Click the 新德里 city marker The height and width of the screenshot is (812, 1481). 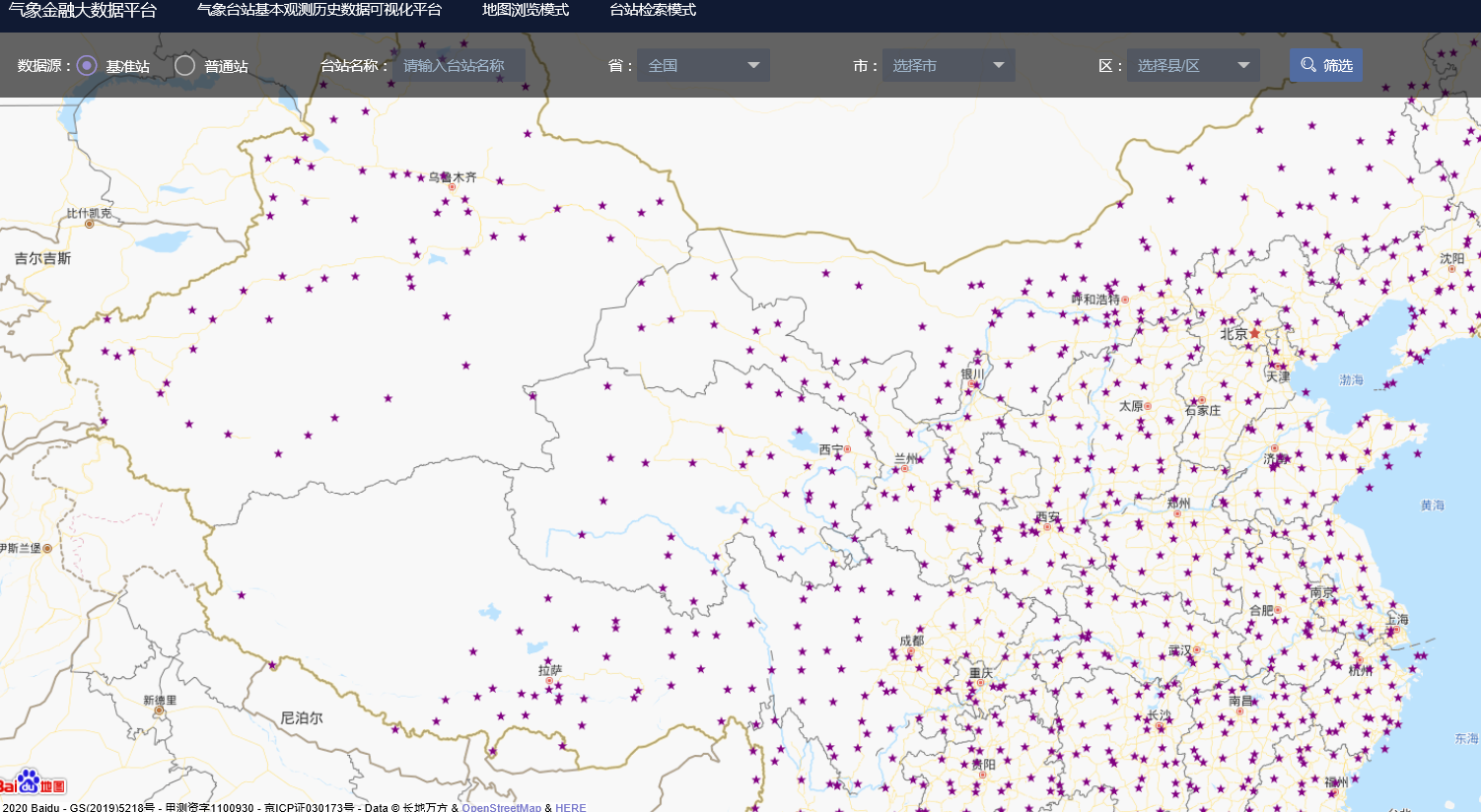click(x=159, y=710)
